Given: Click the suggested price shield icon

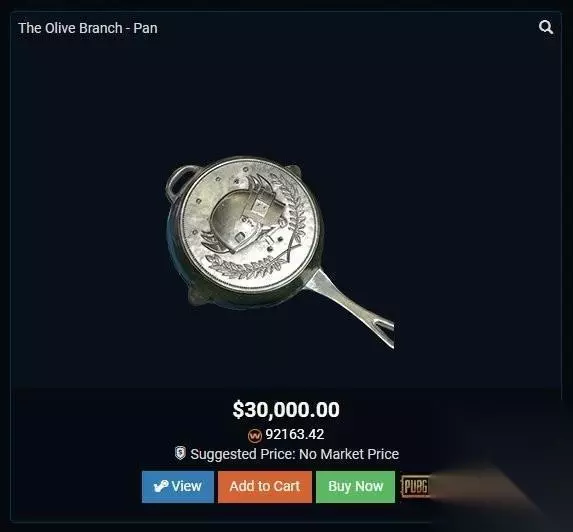Looking at the screenshot, I should (x=180, y=453).
